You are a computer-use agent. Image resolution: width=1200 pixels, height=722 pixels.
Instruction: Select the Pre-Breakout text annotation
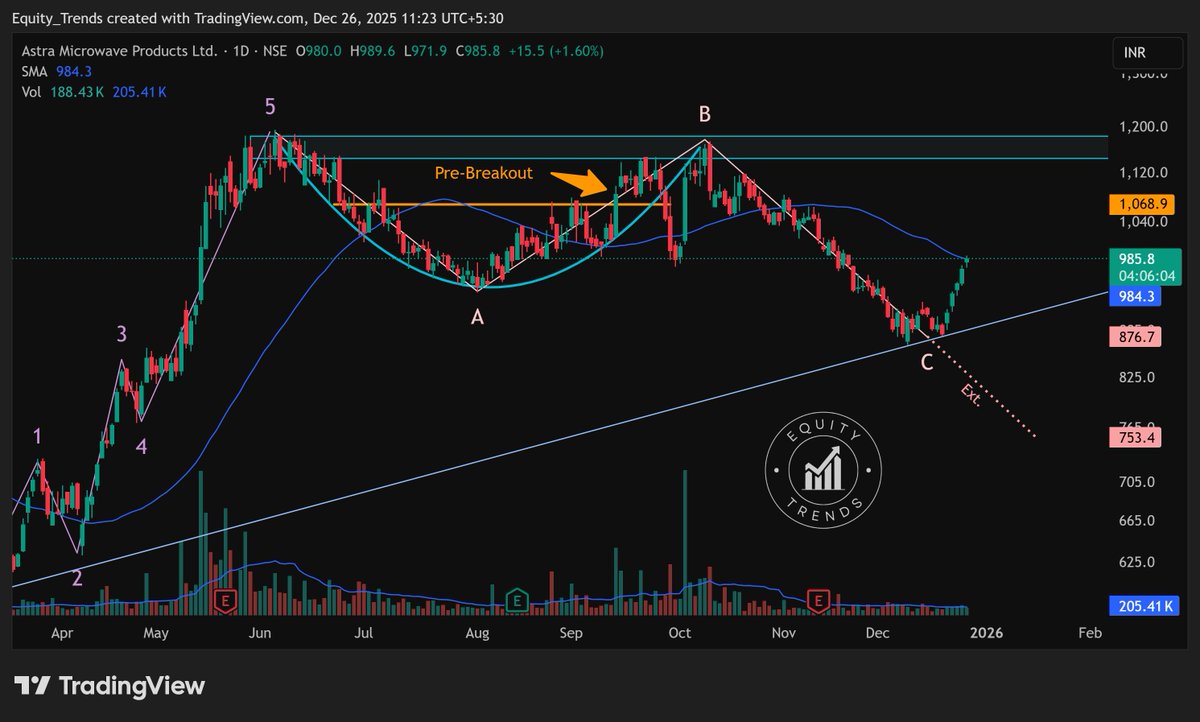[484, 173]
